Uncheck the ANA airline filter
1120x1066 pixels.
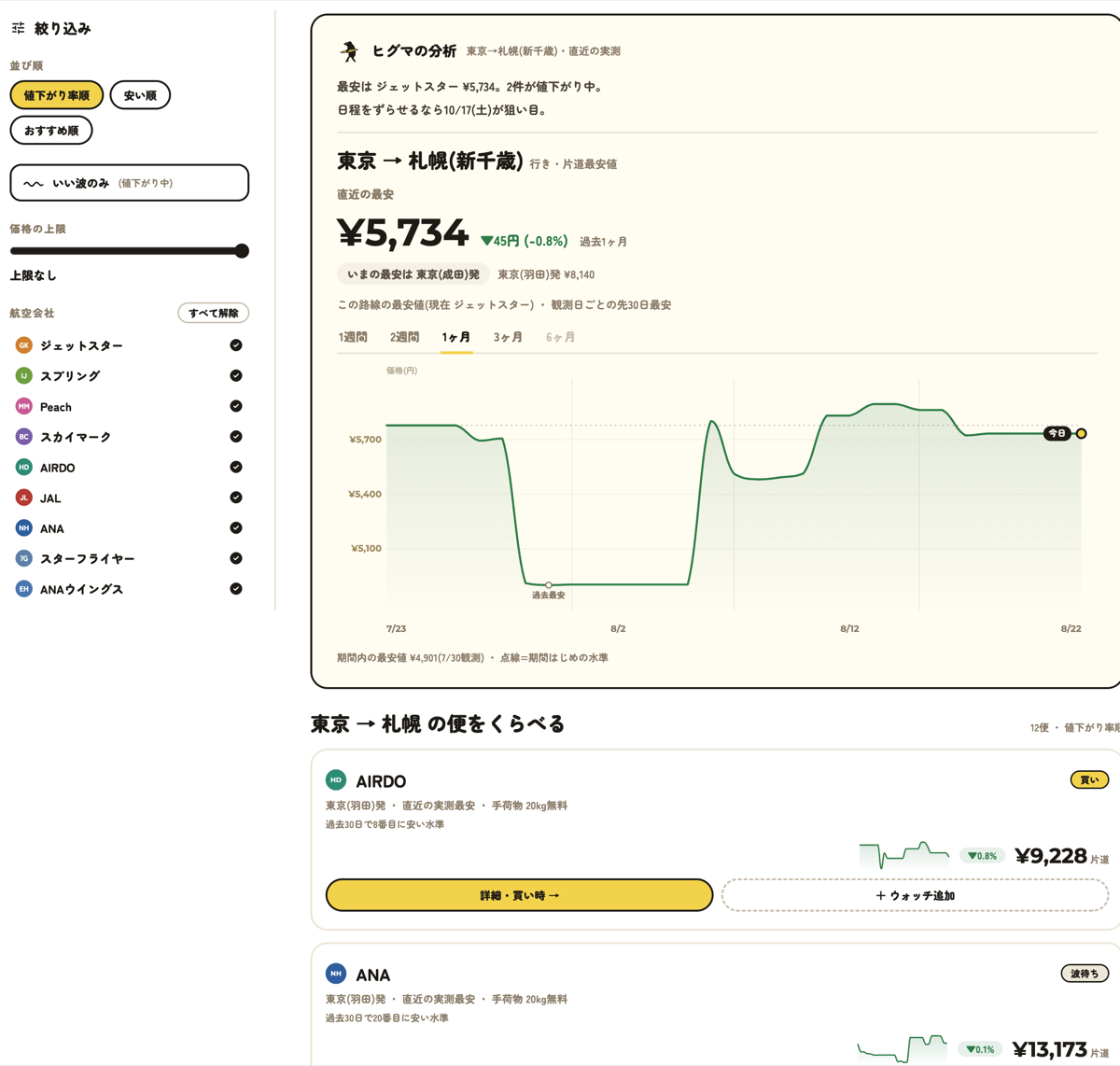coord(236,527)
